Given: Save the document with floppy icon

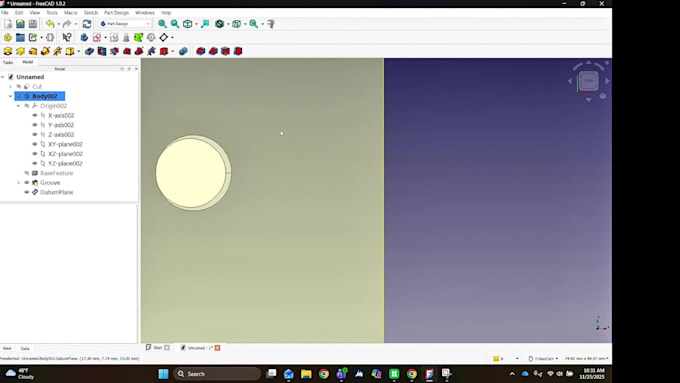Looking at the screenshot, I should 33,24.
